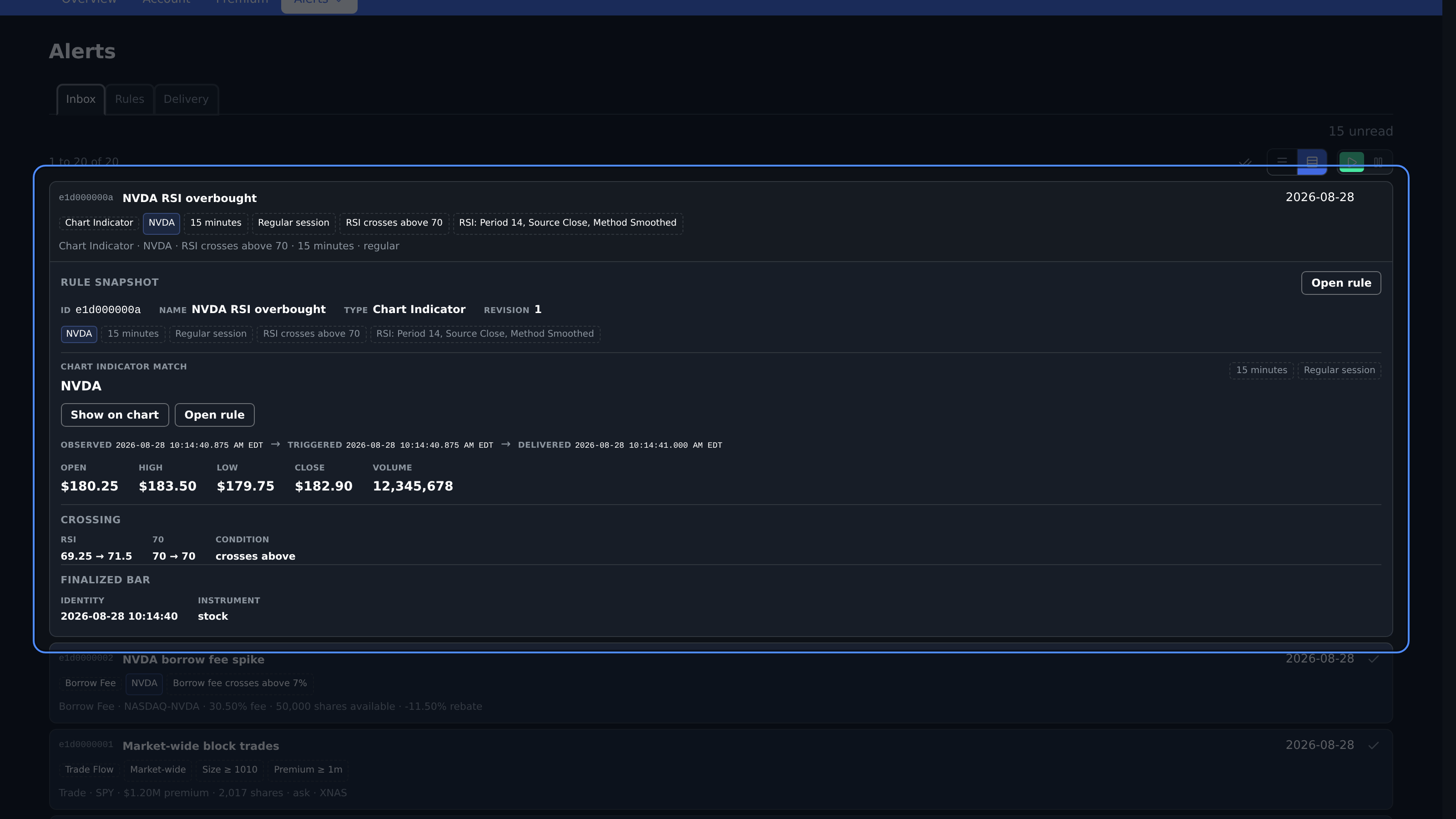This screenshot has height=819, width=1456.
Task: Mark NVDA borrow fee spike as read
Action: 1374,659
